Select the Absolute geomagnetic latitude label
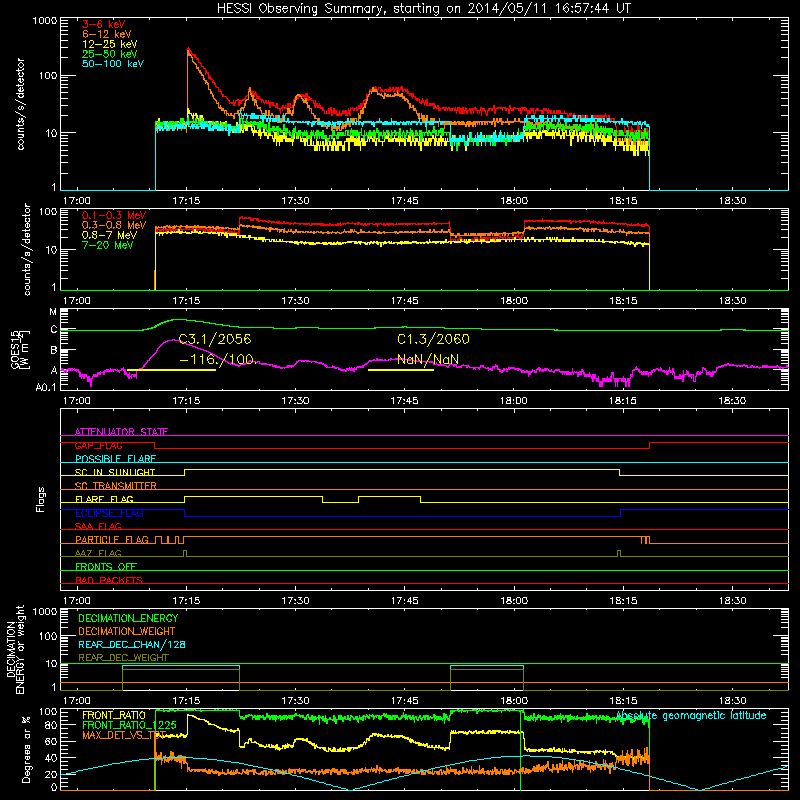 pos(691,715)
